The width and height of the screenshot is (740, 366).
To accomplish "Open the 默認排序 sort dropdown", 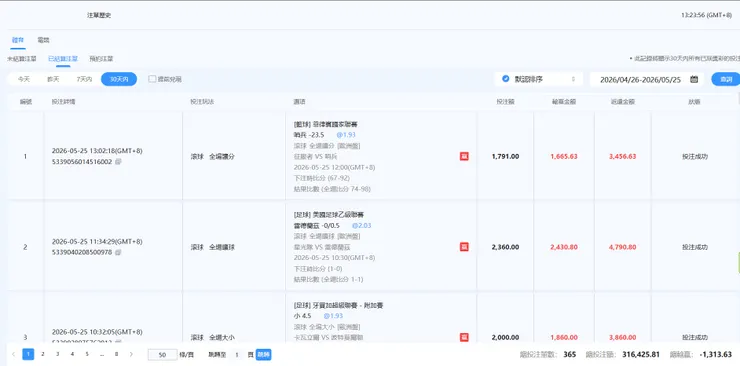I will [538, 79].
